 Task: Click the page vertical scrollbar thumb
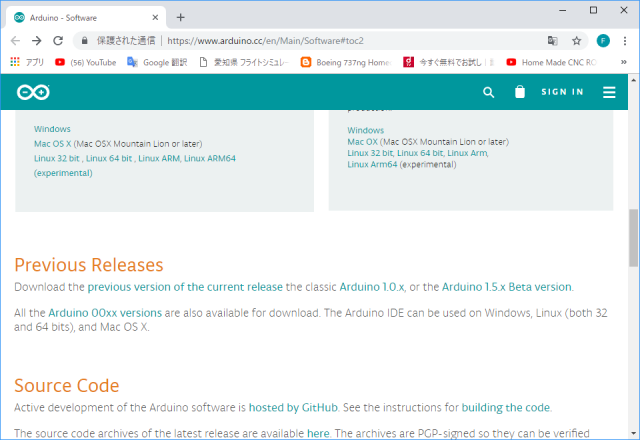tap(633, 238)
